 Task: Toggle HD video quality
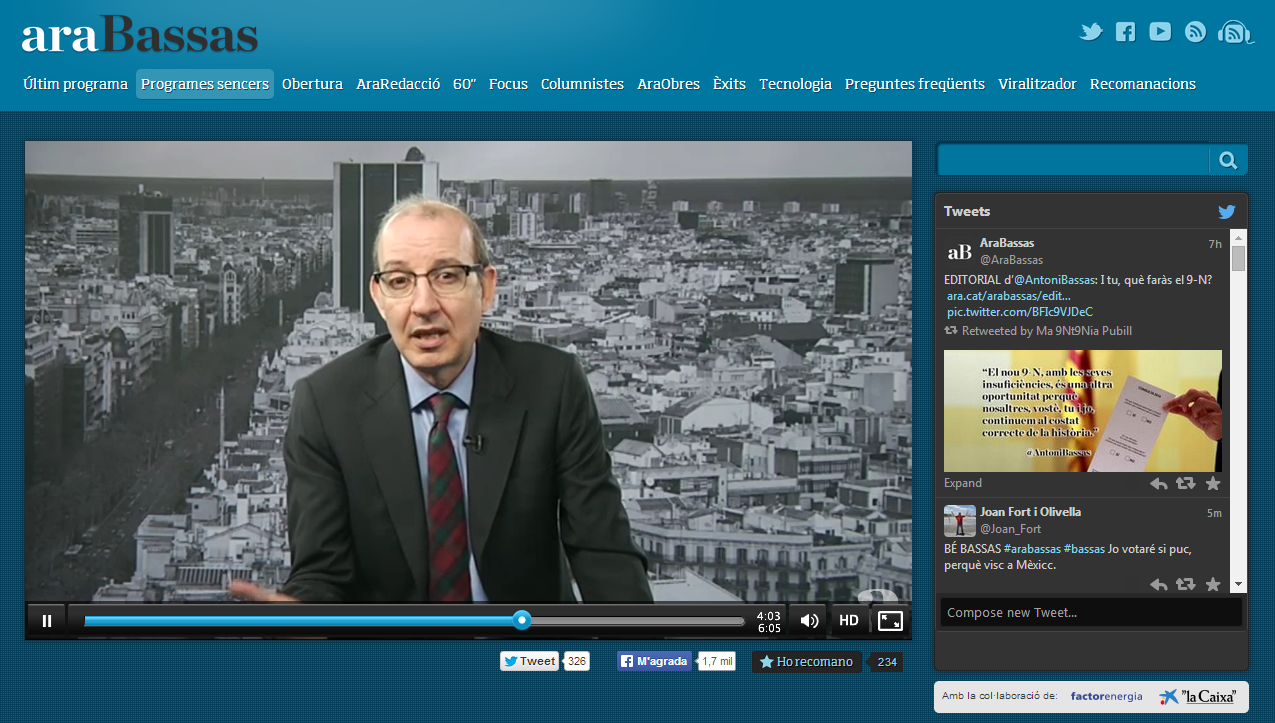coord(849,621)
